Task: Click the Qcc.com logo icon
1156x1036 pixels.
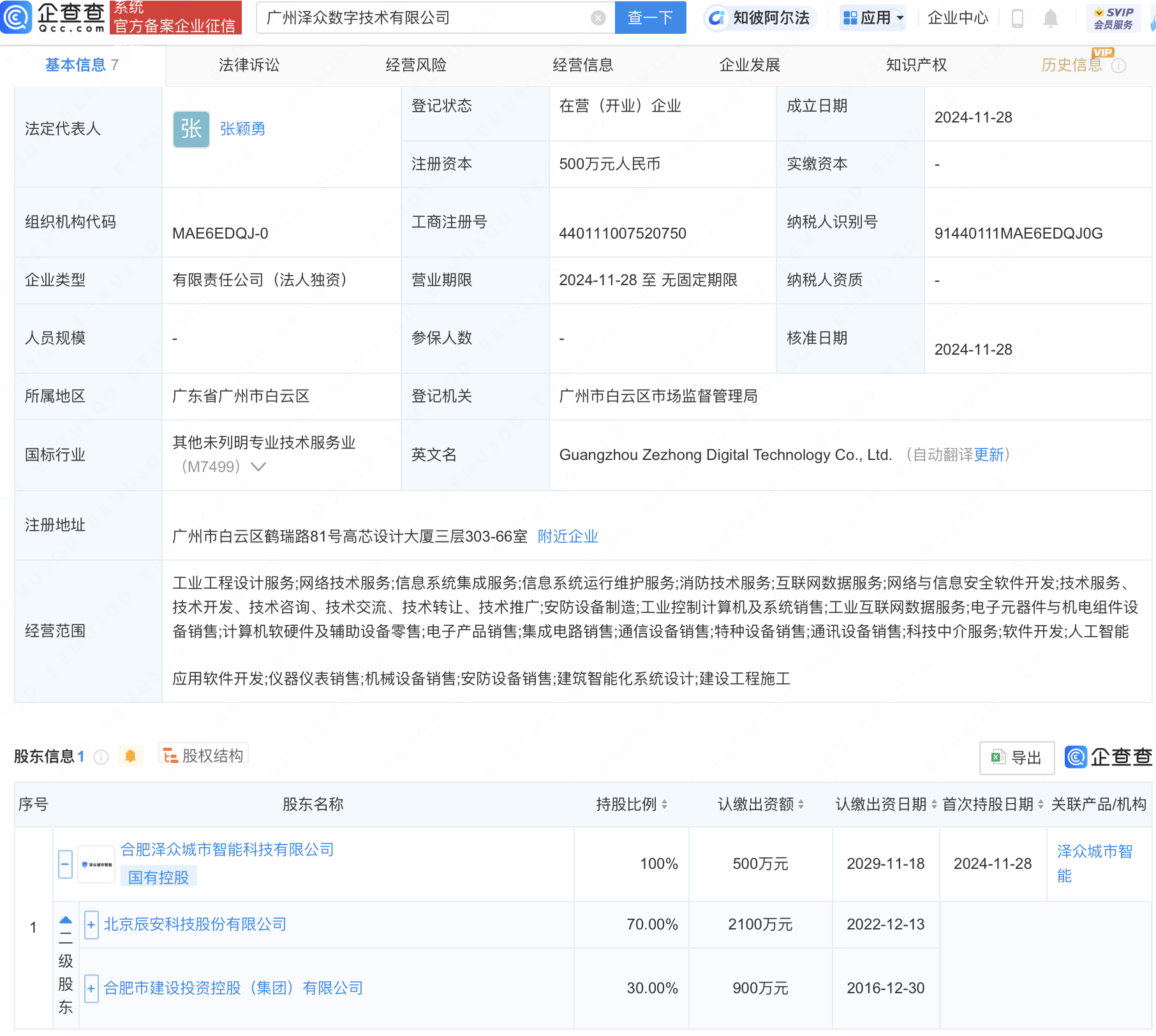Action: (x=17, y=17)
